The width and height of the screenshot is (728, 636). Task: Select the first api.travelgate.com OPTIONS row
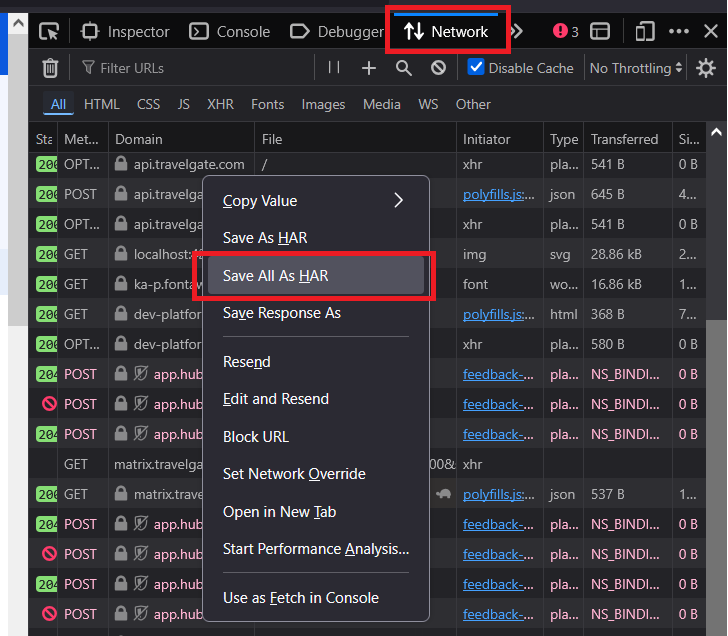(367, 164)
